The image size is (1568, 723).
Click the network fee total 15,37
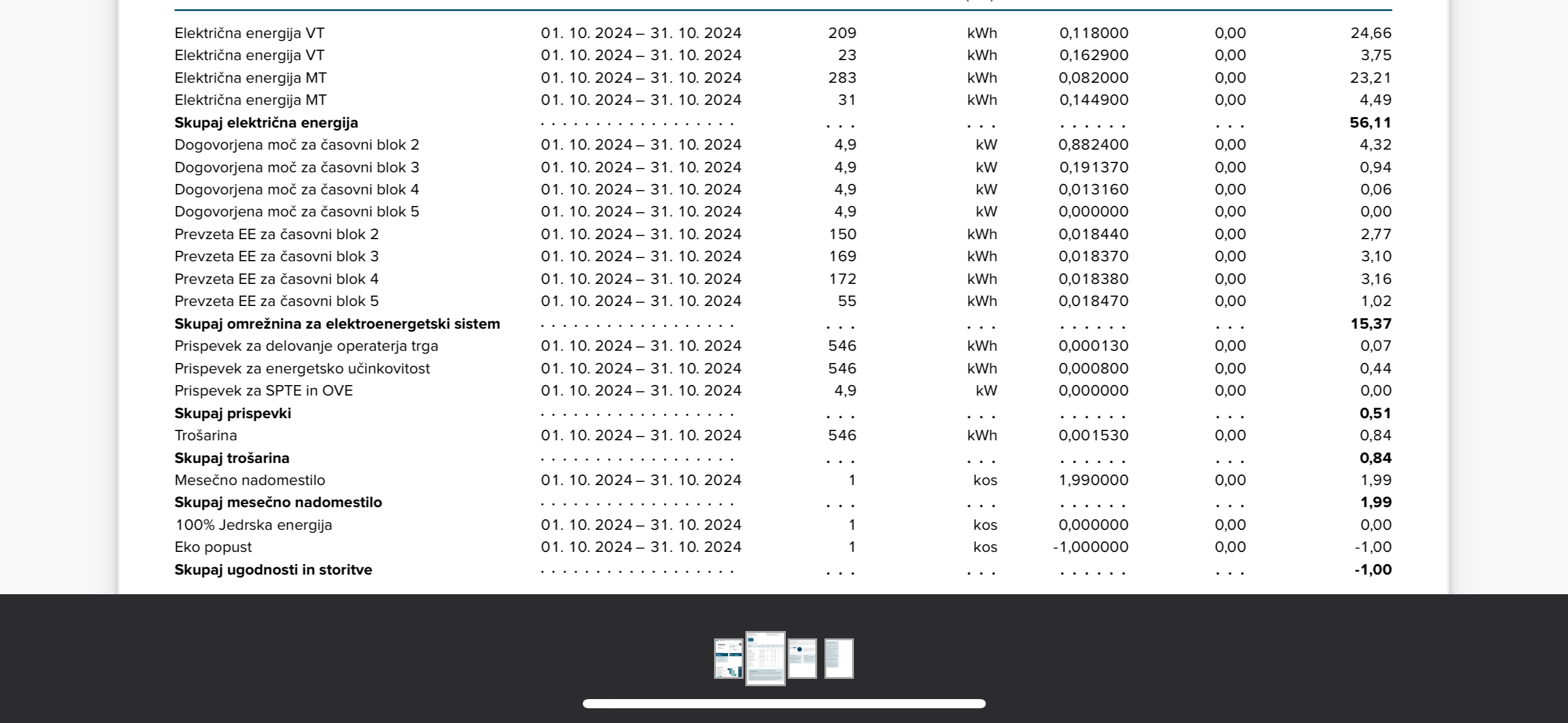1371,324
